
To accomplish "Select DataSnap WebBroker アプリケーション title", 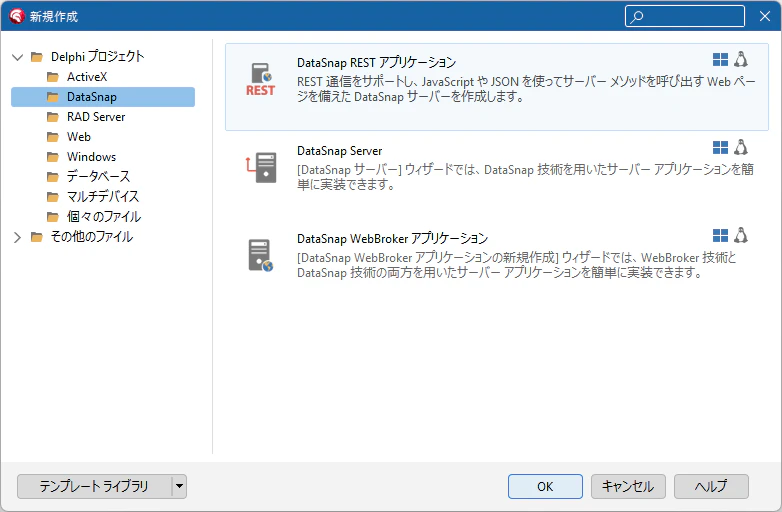I will [392, 238].
